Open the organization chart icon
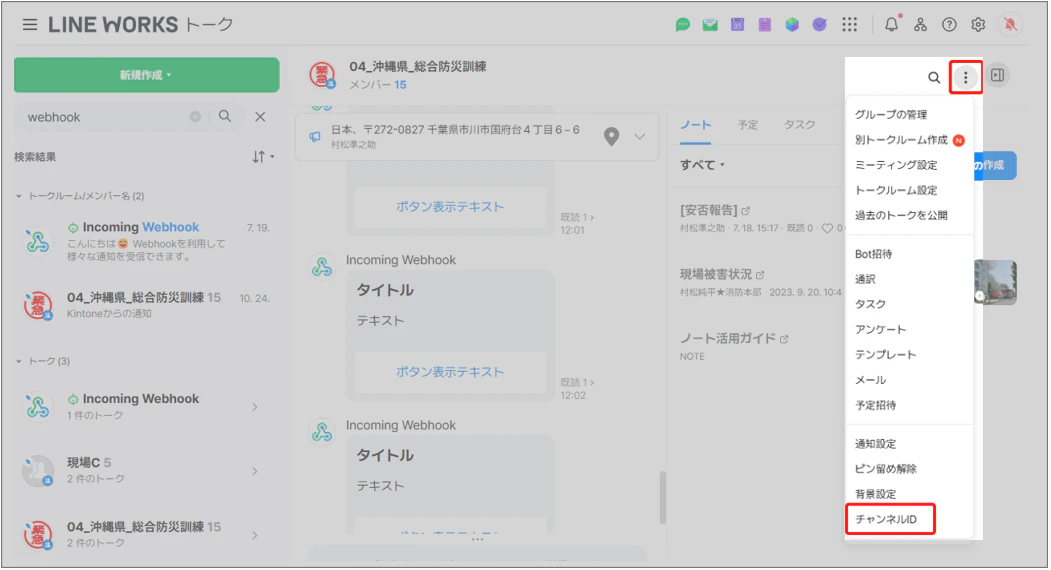The width and height of the screenshot is (1051, 570). point(920,25)
